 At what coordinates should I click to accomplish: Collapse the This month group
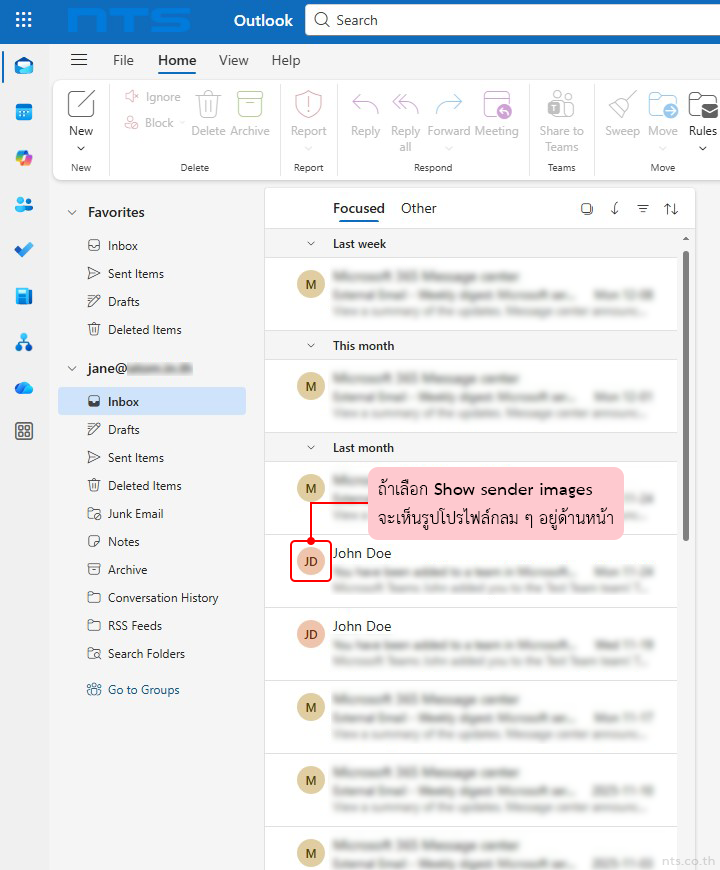[x=311, y=346]
